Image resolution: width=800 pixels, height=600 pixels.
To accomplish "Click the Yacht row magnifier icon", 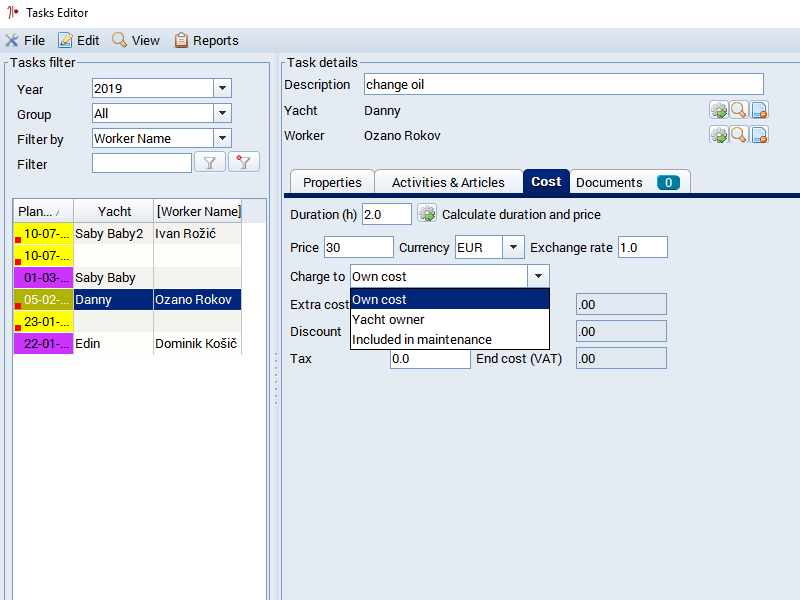I will coord(738,110).
